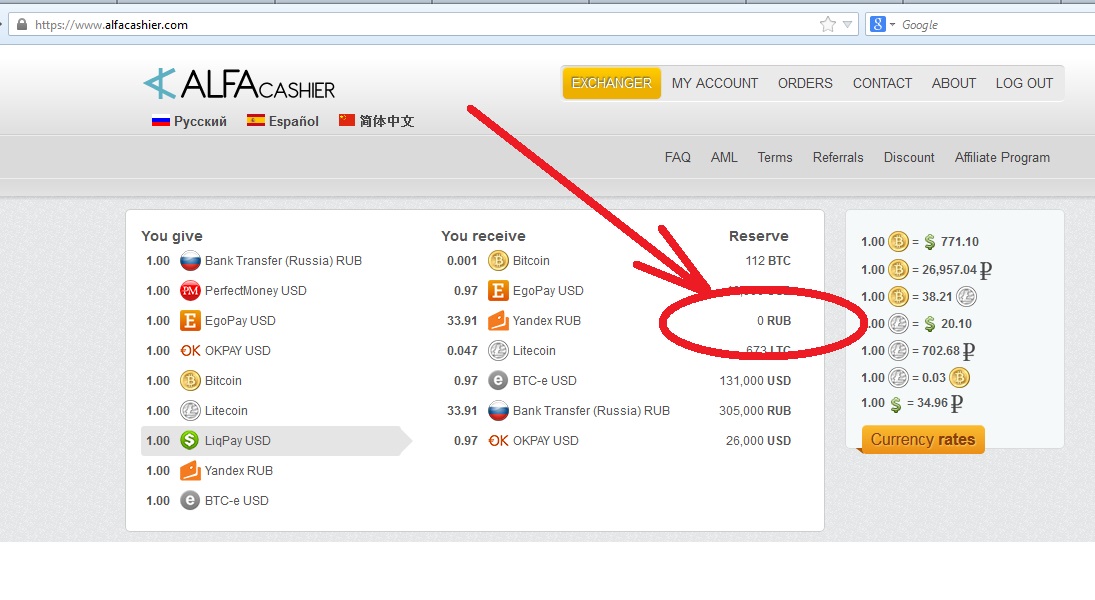Click the Google search engine icon
The width and height of the screenshot is (1095, 600).
tap(878, 24)
